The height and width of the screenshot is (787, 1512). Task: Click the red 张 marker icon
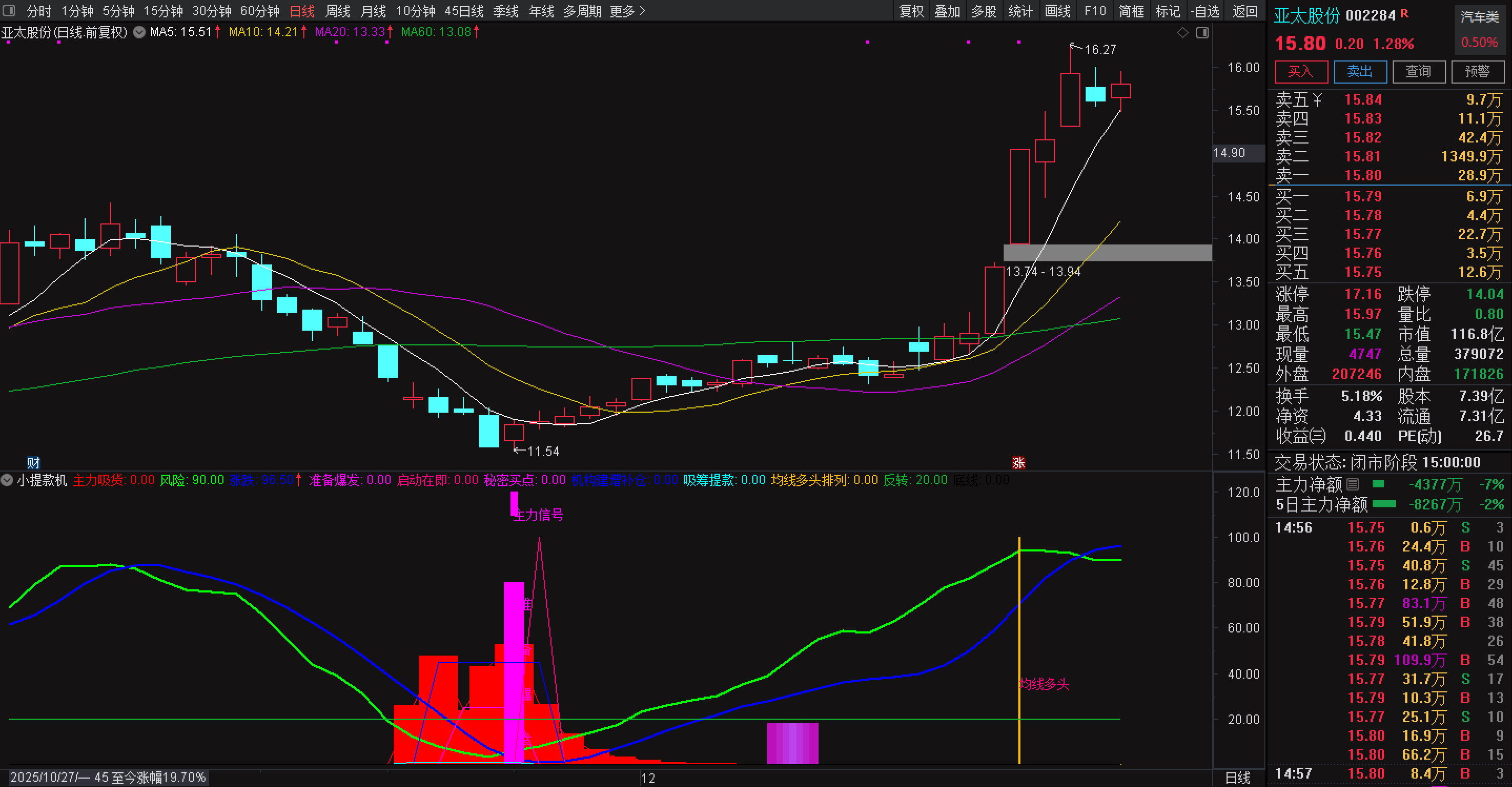[1018, 463]
